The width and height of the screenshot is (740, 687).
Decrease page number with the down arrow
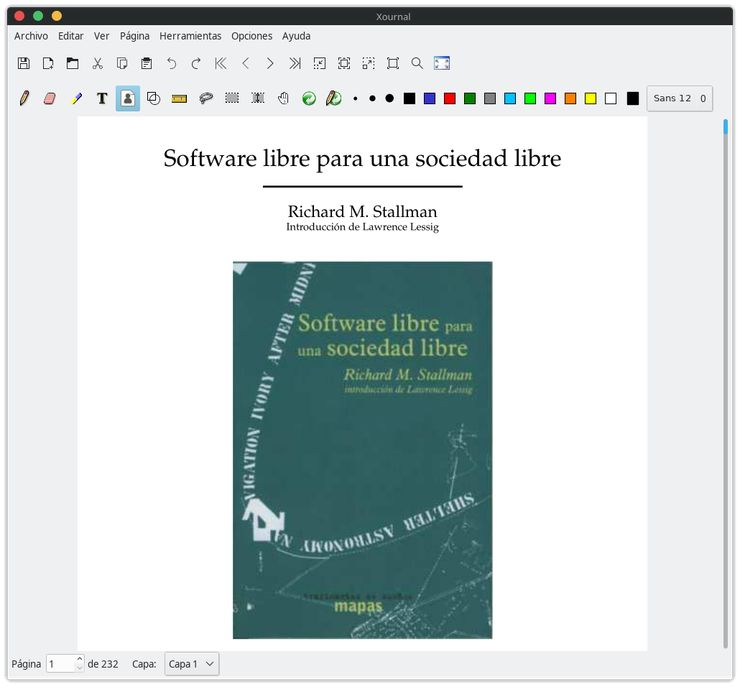79,669
